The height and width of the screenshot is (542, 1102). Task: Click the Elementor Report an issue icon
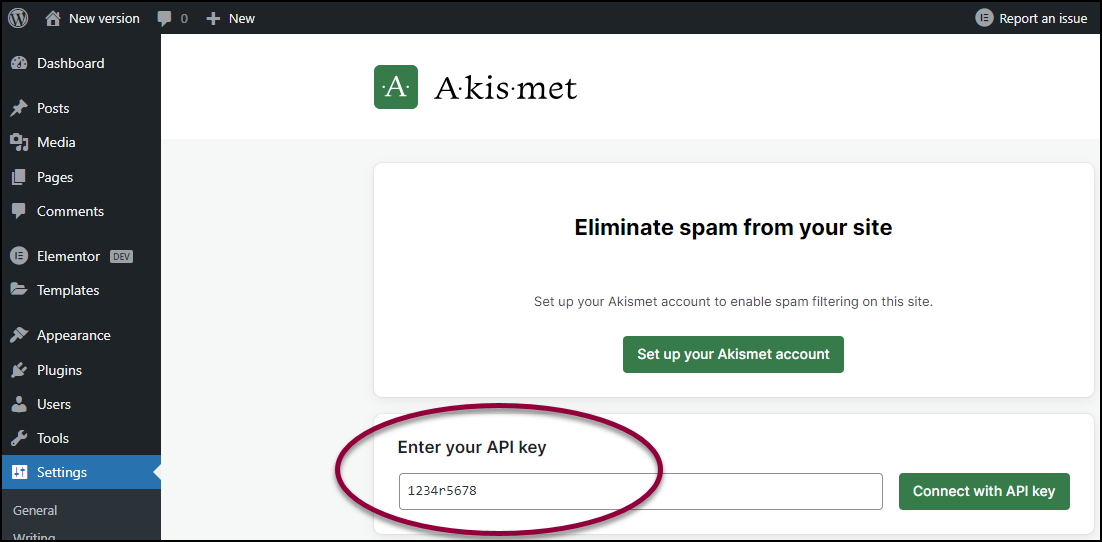(x=984, y=18)
